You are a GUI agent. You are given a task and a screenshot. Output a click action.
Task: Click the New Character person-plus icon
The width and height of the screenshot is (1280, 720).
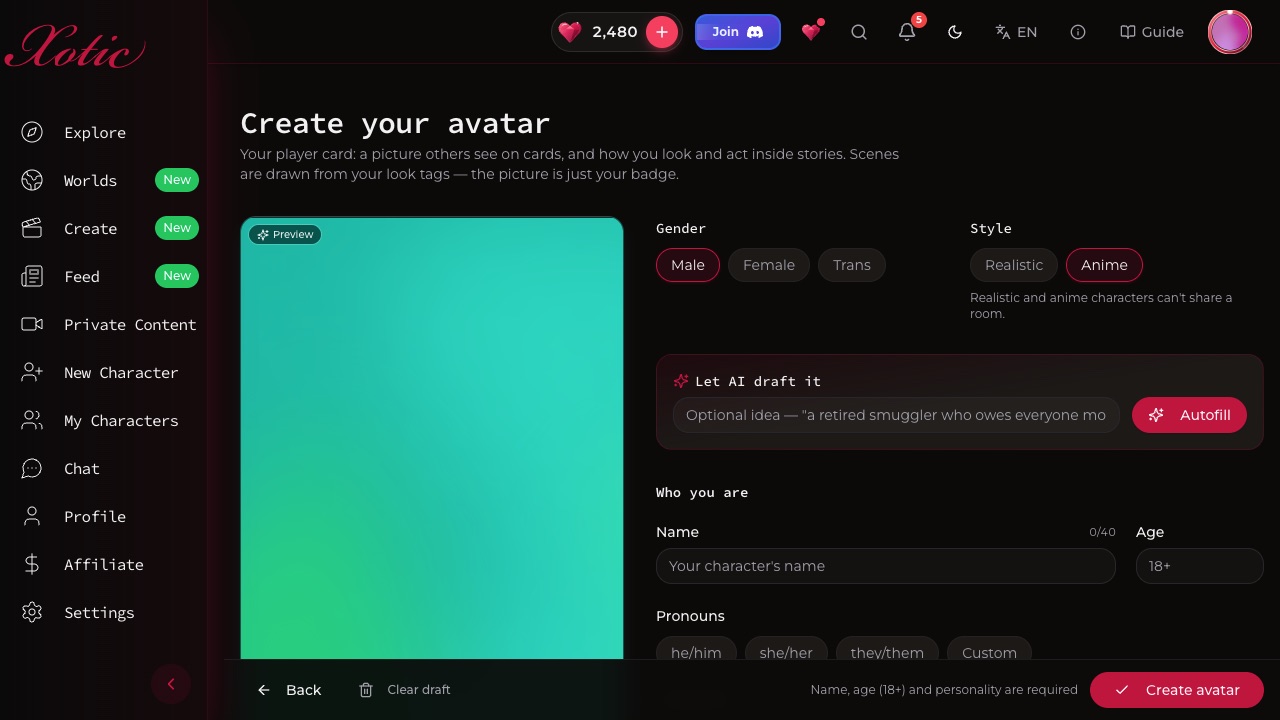(x=32, y=372)
